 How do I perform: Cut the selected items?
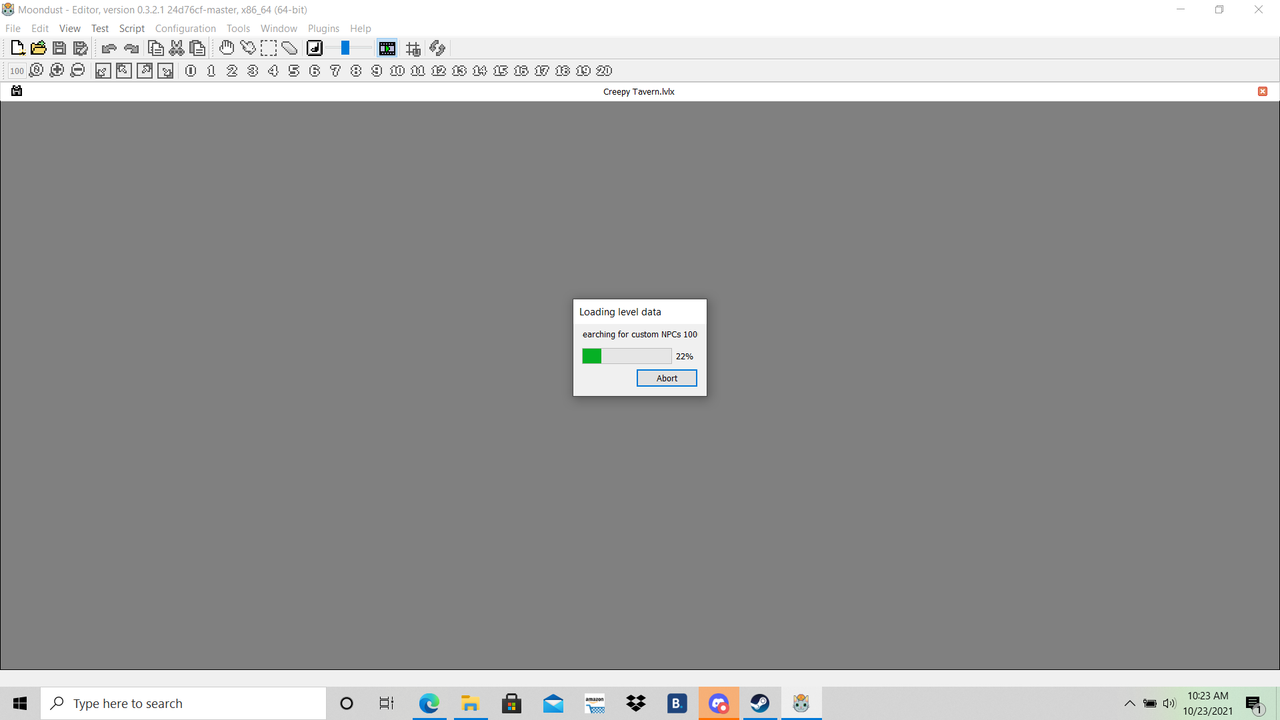pyautogui.click(x=176, y=48)
